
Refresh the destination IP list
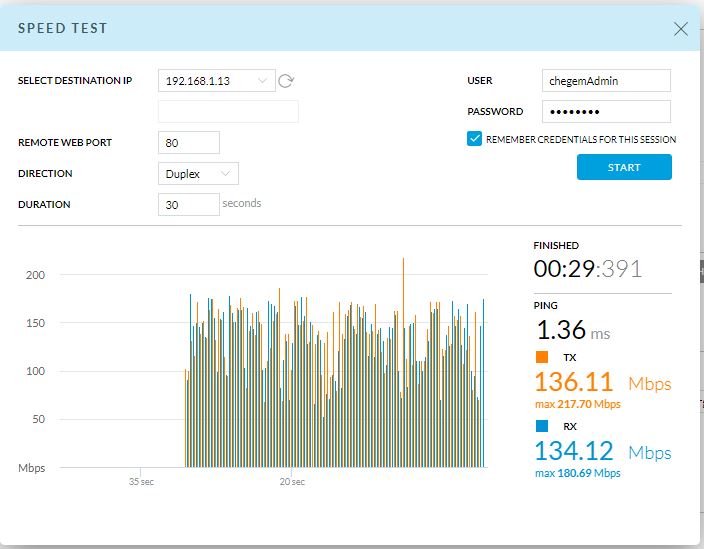286,81
